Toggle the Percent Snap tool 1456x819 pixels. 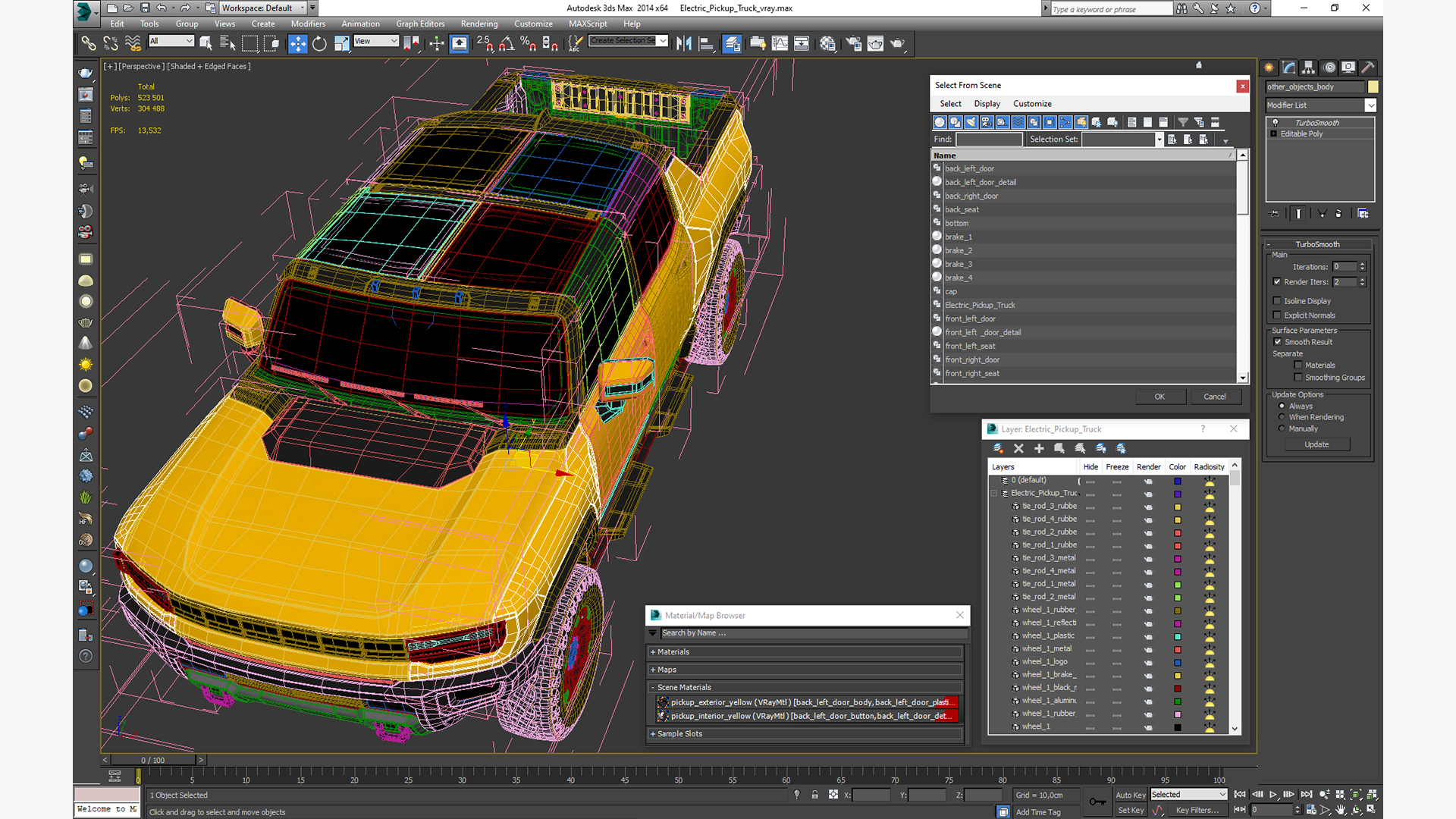click(x=529, y=43)
